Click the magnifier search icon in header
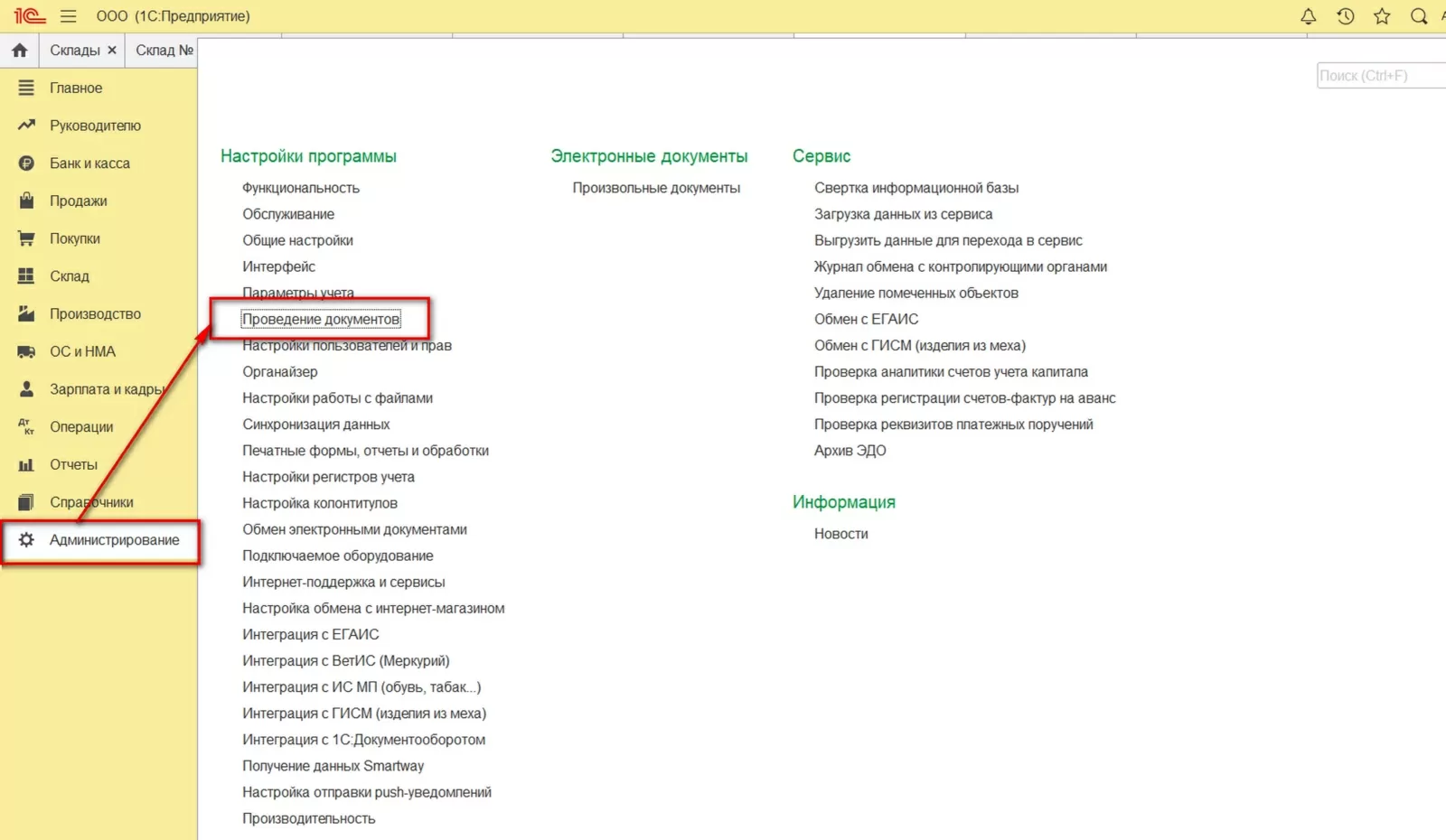 (1419, 16)
